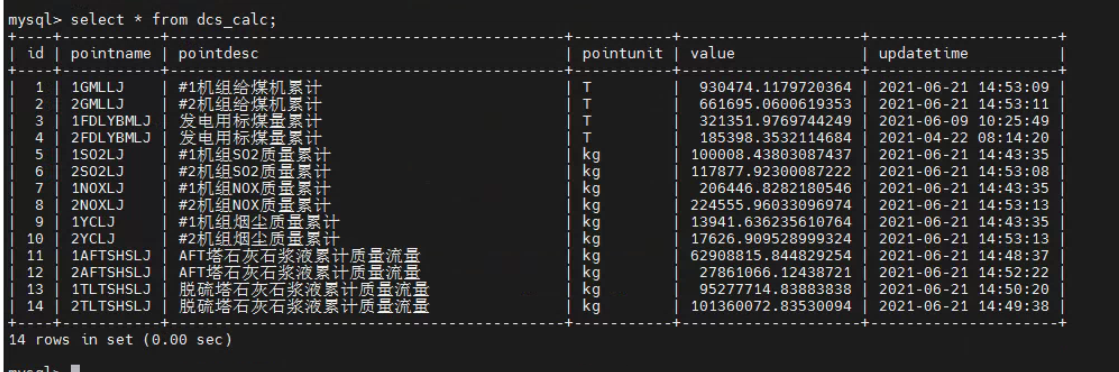Click the 'value' column header
Screen dimensions: 1119x372
[712, 54]
